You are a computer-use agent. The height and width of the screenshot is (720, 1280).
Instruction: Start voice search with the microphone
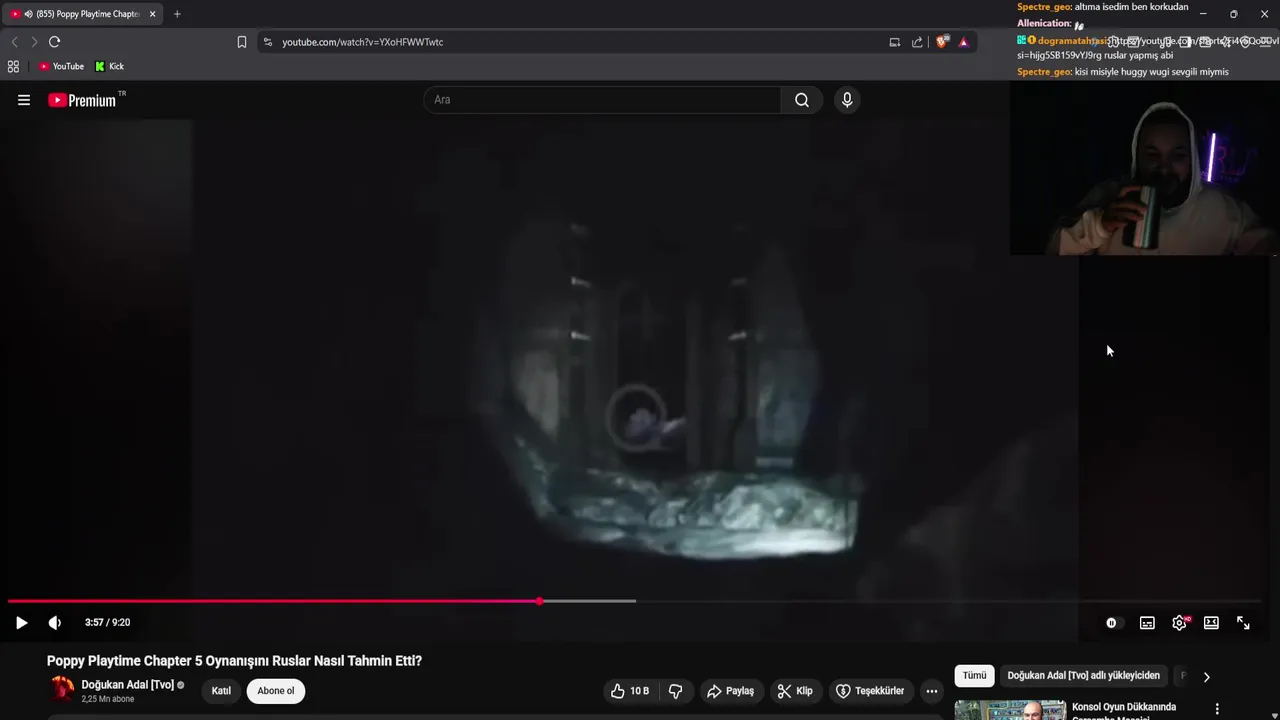847,100
